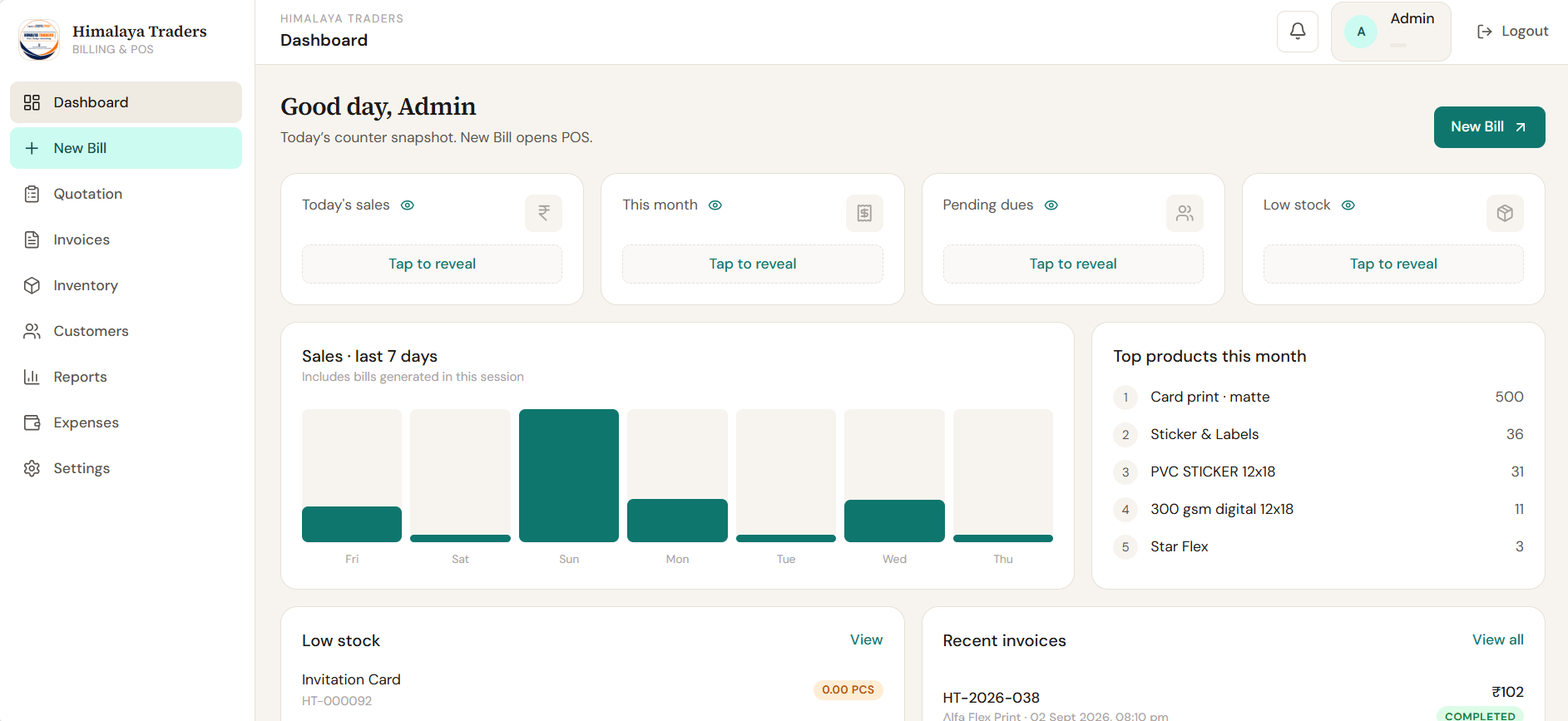The height and width of the screenshot is (721, 1568).
Task: Click the COMPLETED status badge
Action: pyautogui.click(x=1480, y=714)
